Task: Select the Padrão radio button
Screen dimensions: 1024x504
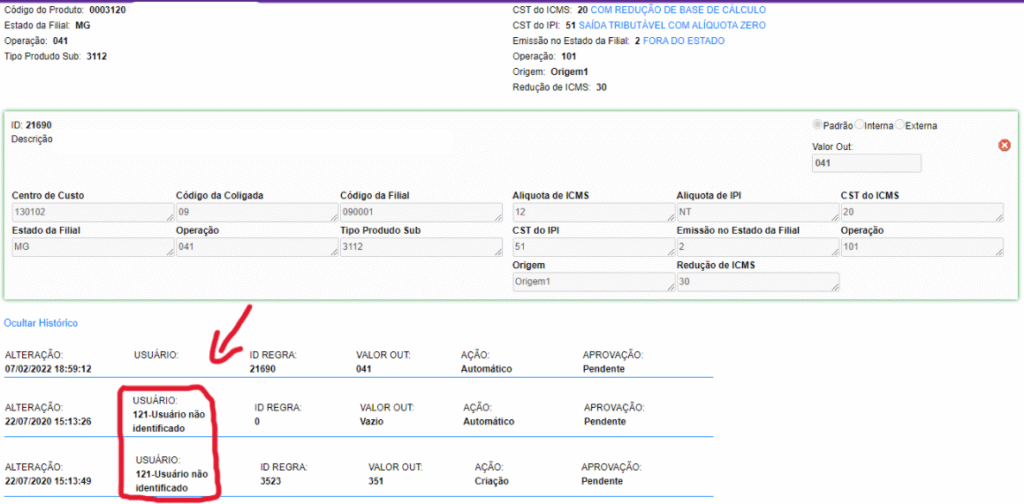Action: coord(817,125)
